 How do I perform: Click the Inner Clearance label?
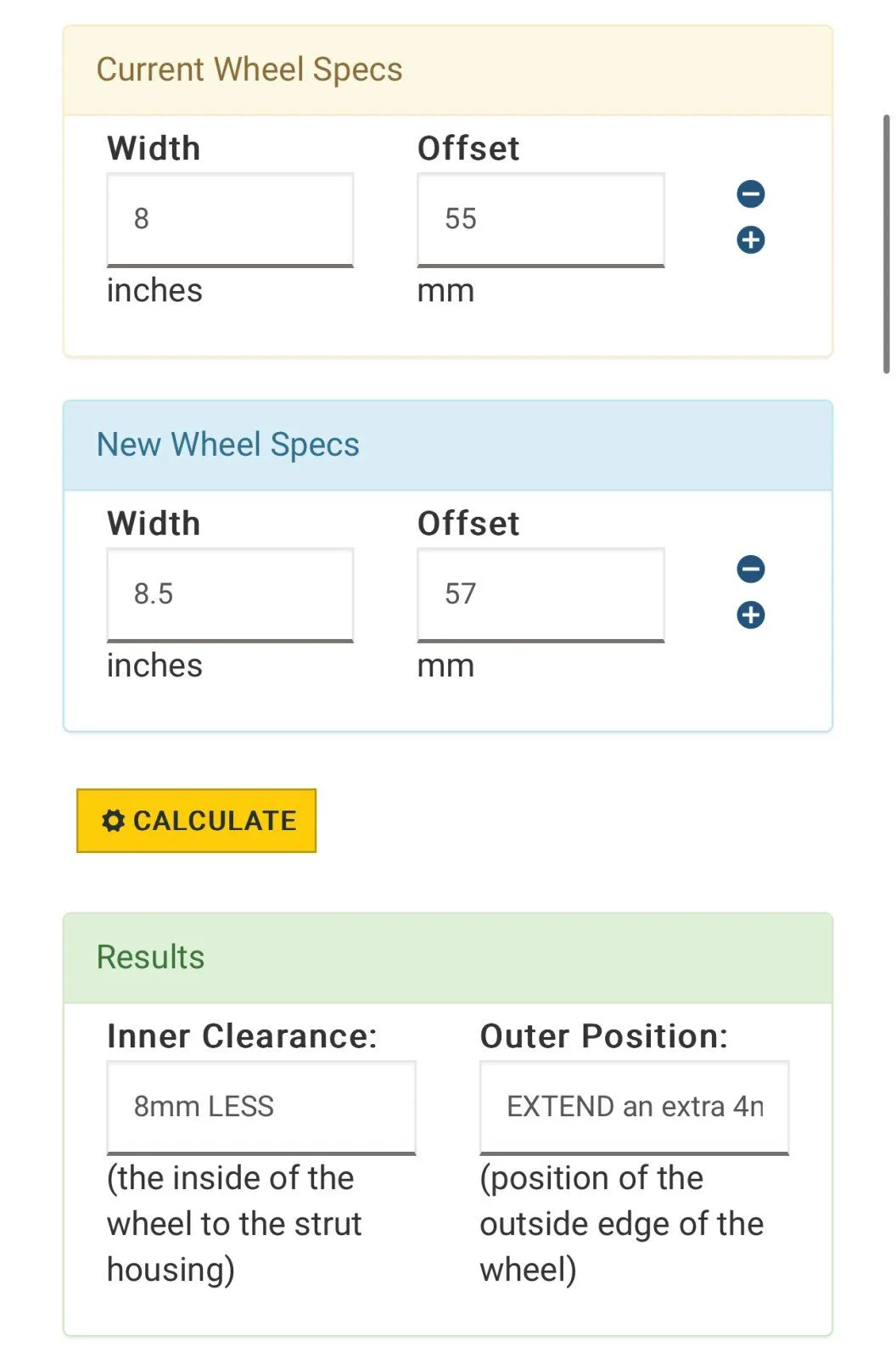pos(242,1036)
